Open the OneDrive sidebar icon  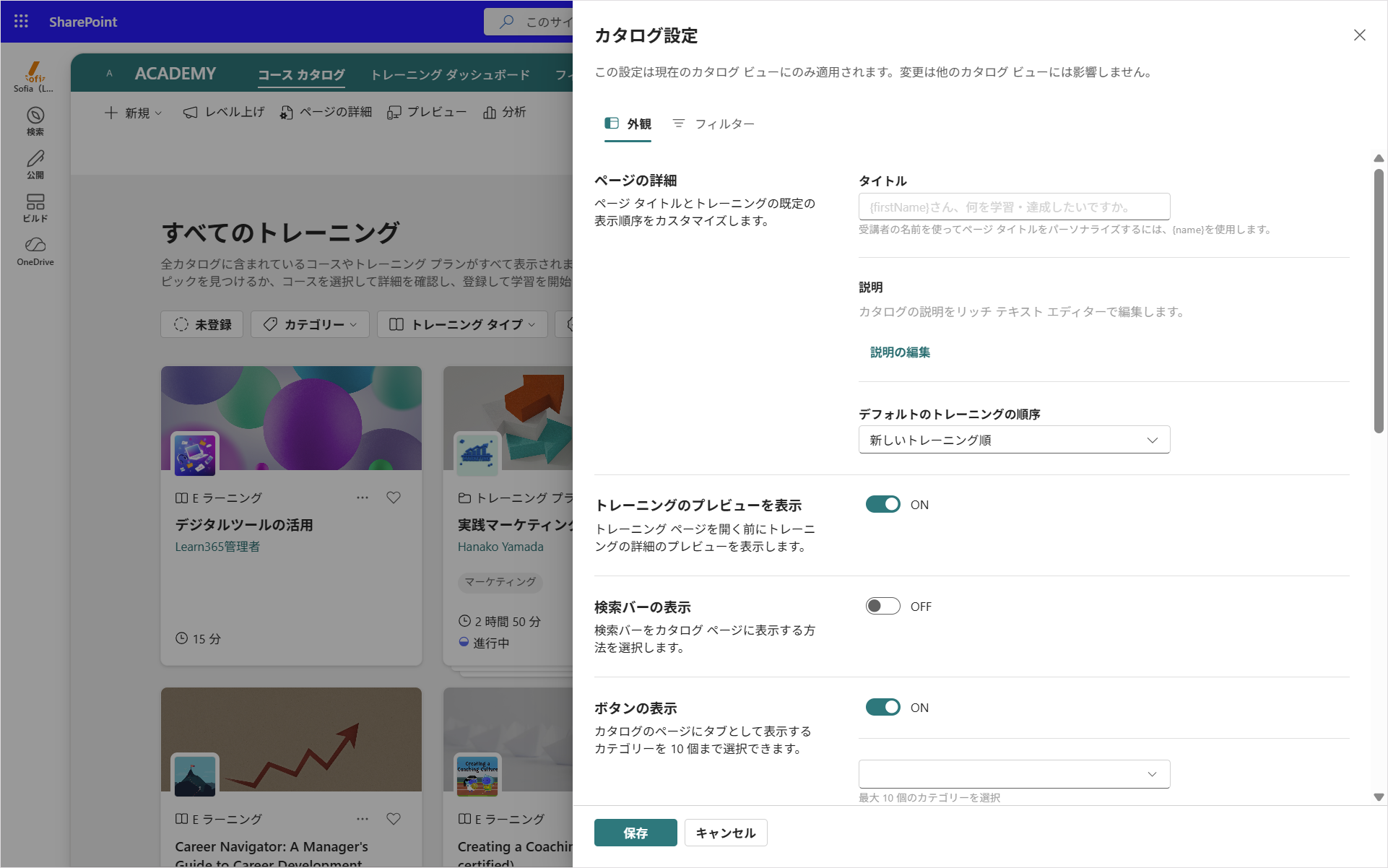(x=35, y=251)
